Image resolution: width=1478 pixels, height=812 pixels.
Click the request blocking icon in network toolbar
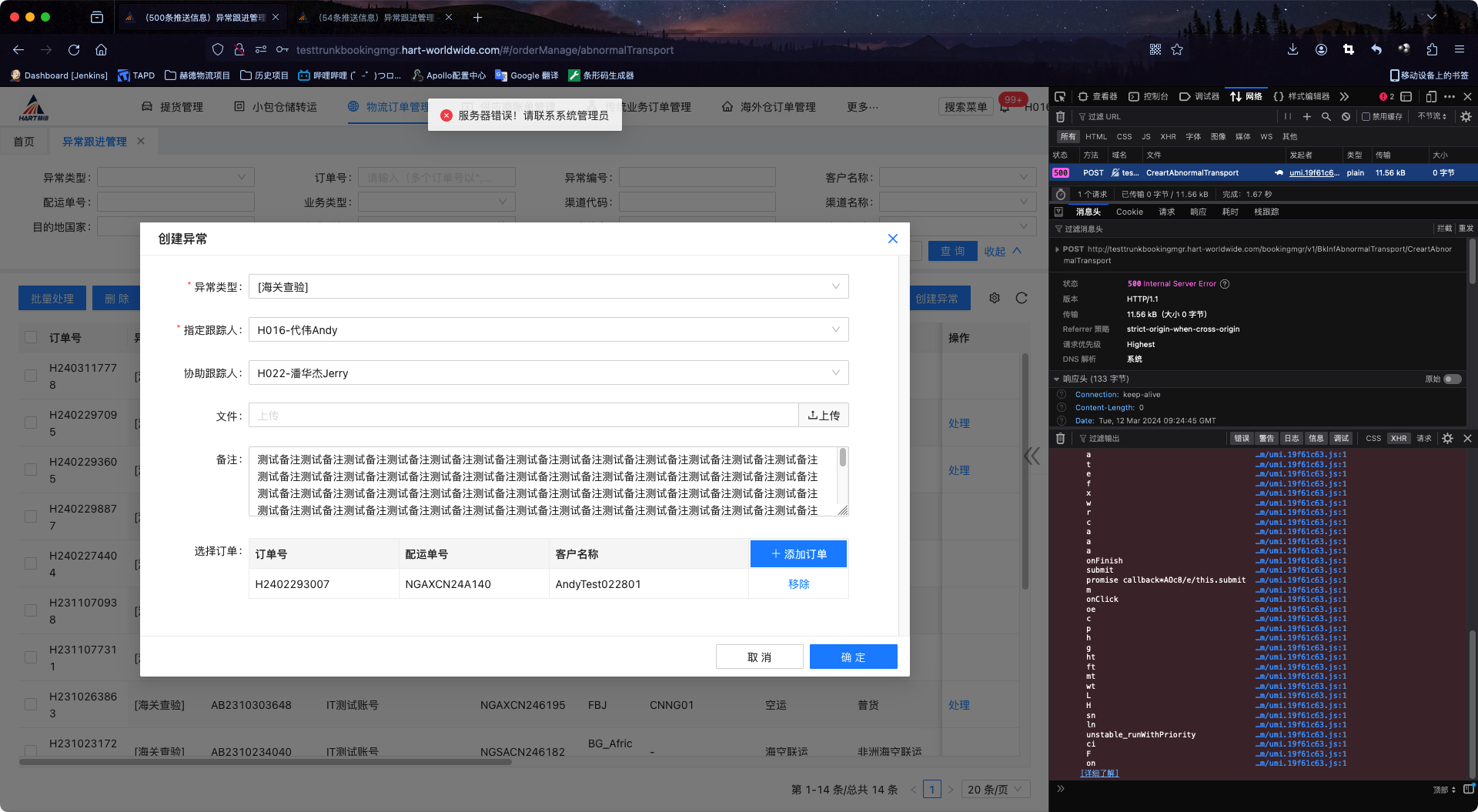click(x=1346, y=116)
